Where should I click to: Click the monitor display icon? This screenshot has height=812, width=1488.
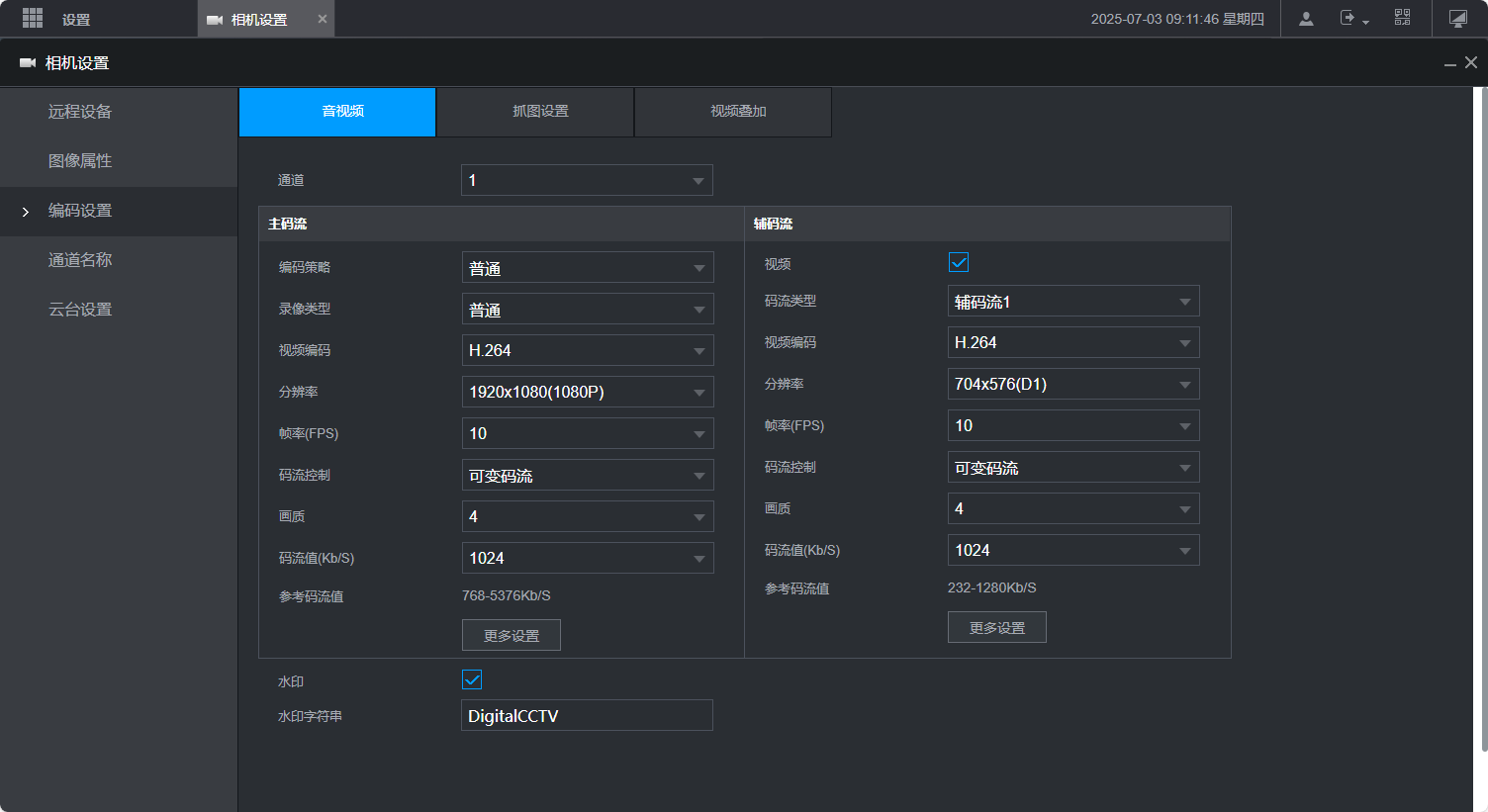[1457, 19]
